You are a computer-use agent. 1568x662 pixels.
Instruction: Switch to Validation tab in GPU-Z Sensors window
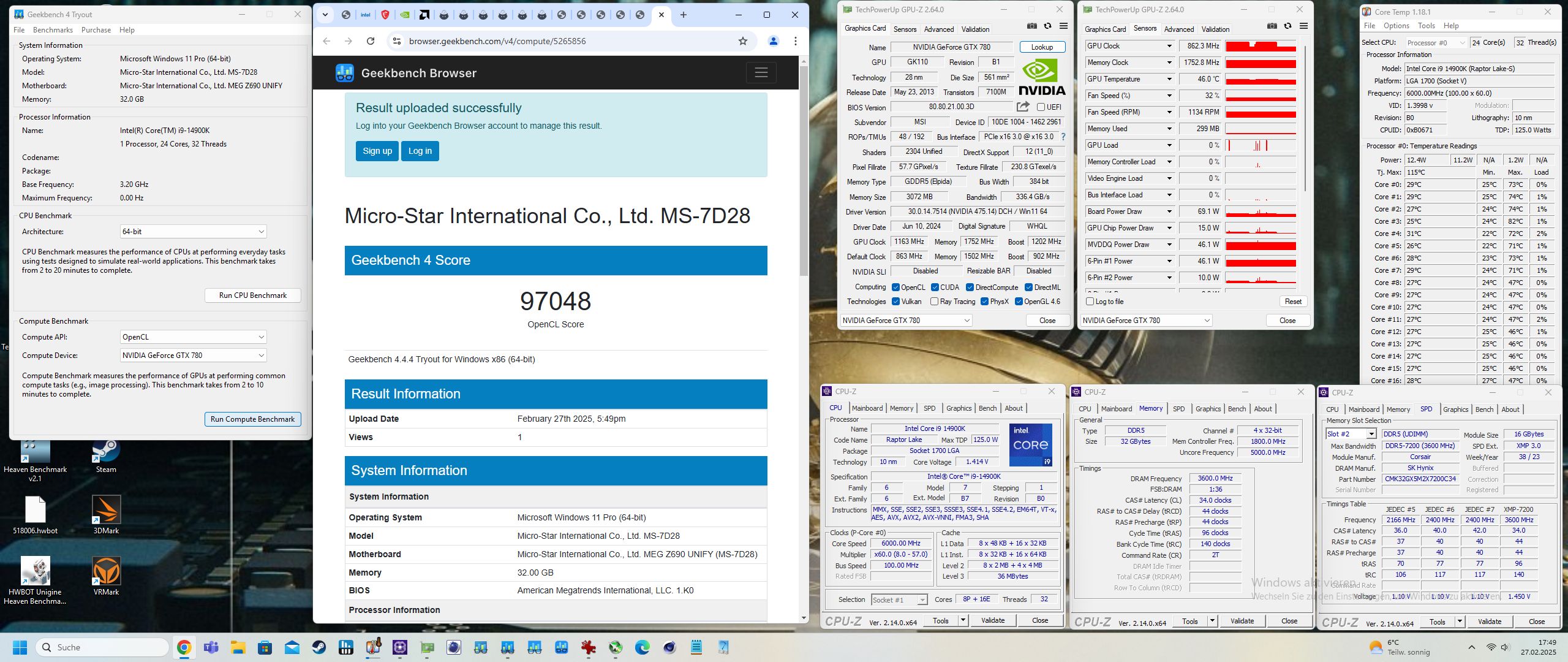[1215, 29]
